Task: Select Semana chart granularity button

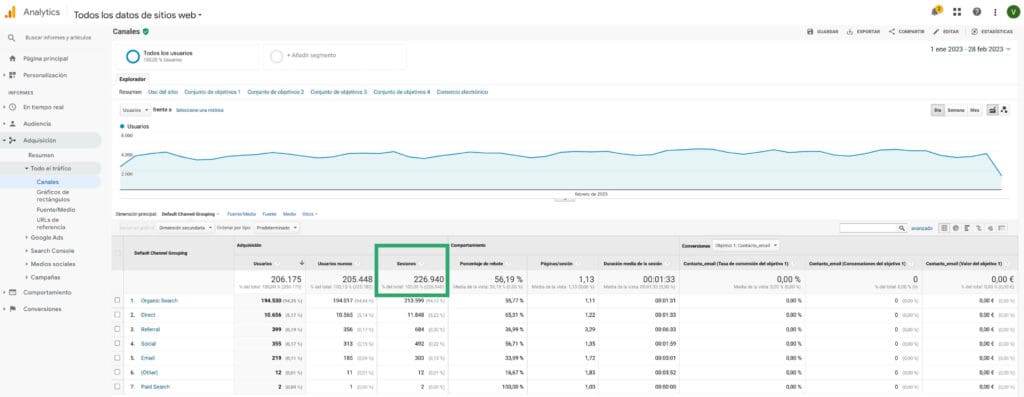Action: (955, 110)
